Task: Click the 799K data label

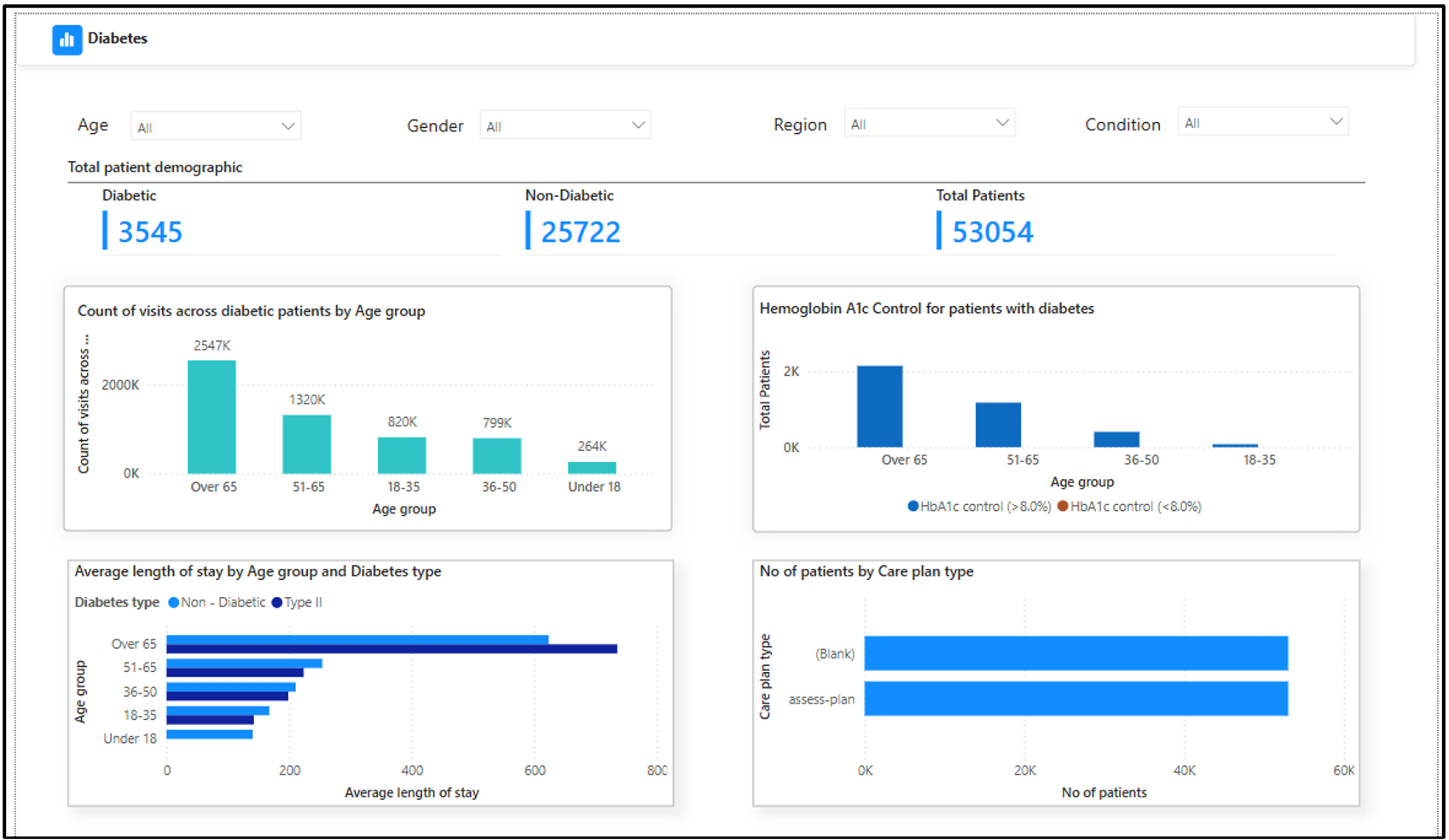Action: click(x=497, y=423)
